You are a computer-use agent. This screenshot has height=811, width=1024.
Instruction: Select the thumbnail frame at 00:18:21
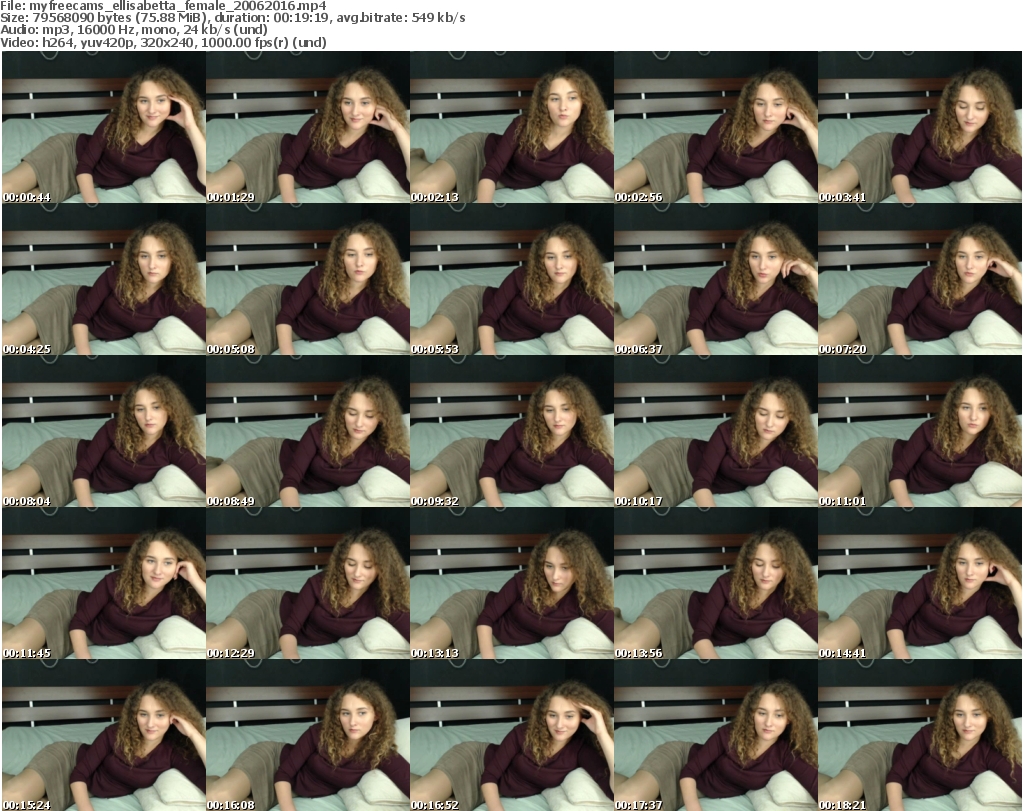click(x=920, y=735)
